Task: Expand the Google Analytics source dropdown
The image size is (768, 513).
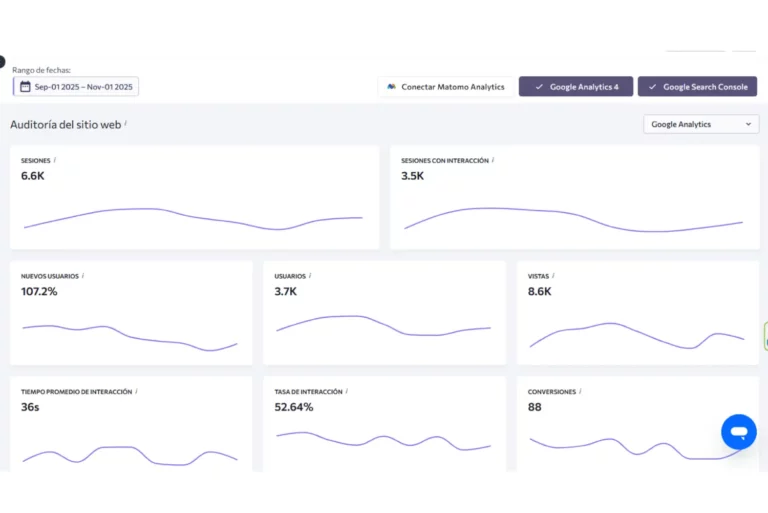Action: coord(700,124)
